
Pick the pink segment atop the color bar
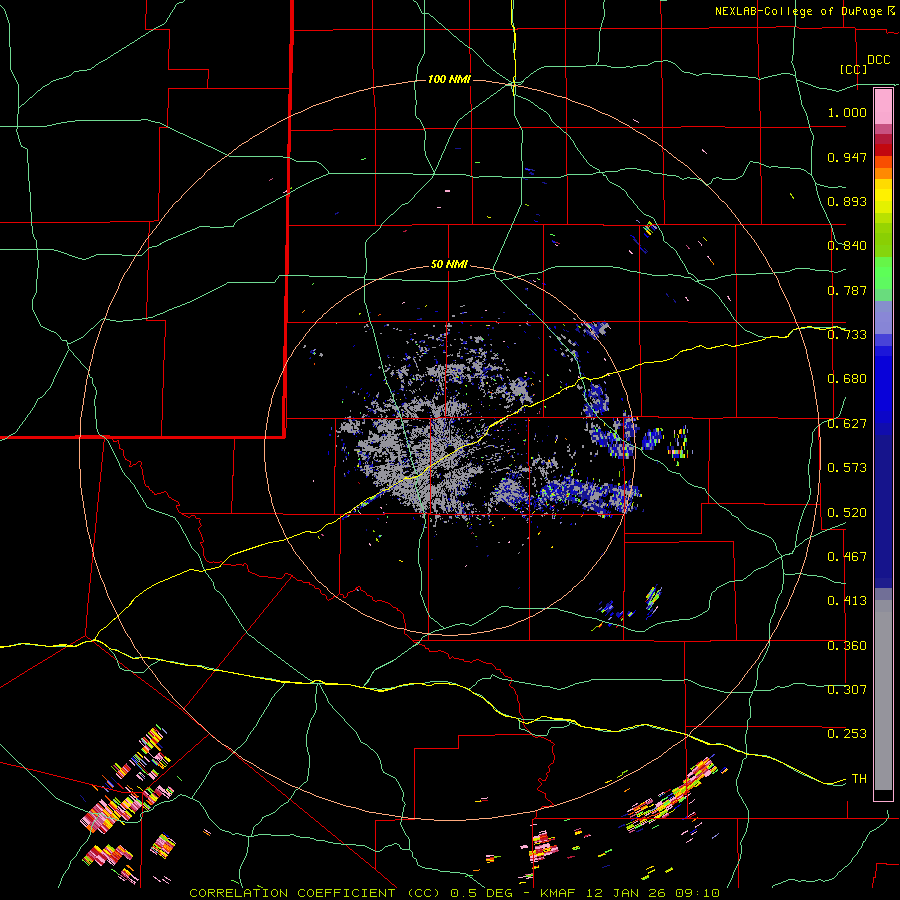tap(883, 106)
